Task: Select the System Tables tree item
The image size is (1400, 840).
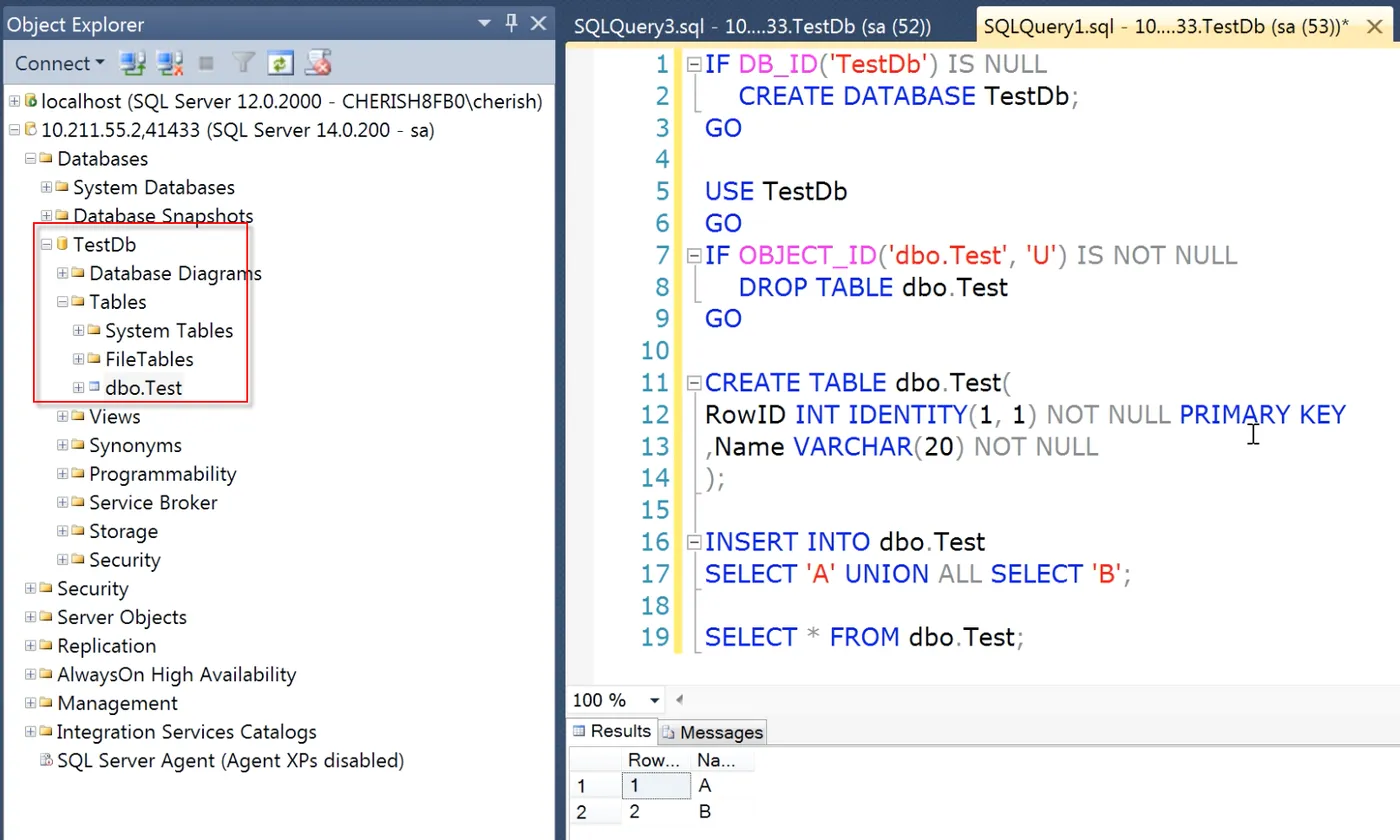Action: [169, 330]
